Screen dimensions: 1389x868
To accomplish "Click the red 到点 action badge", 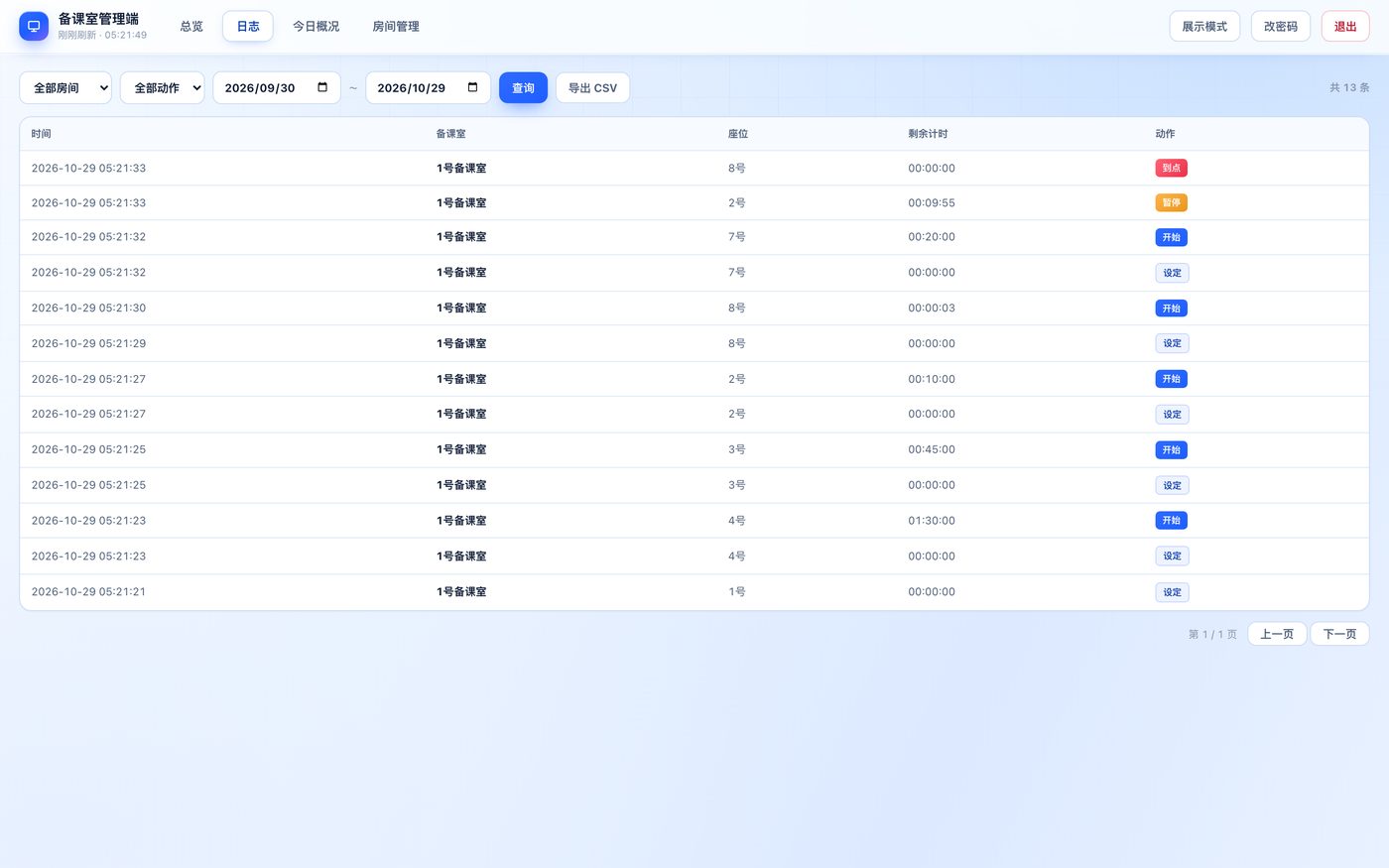I will tap(1172, 168).
